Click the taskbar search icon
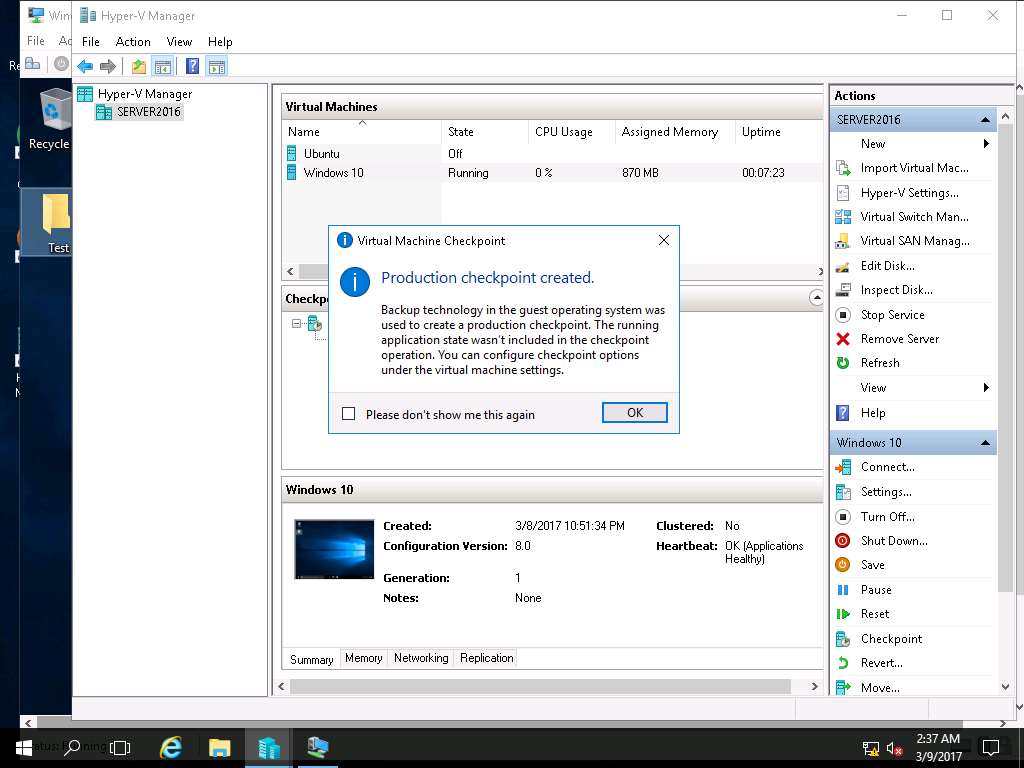 71,747
